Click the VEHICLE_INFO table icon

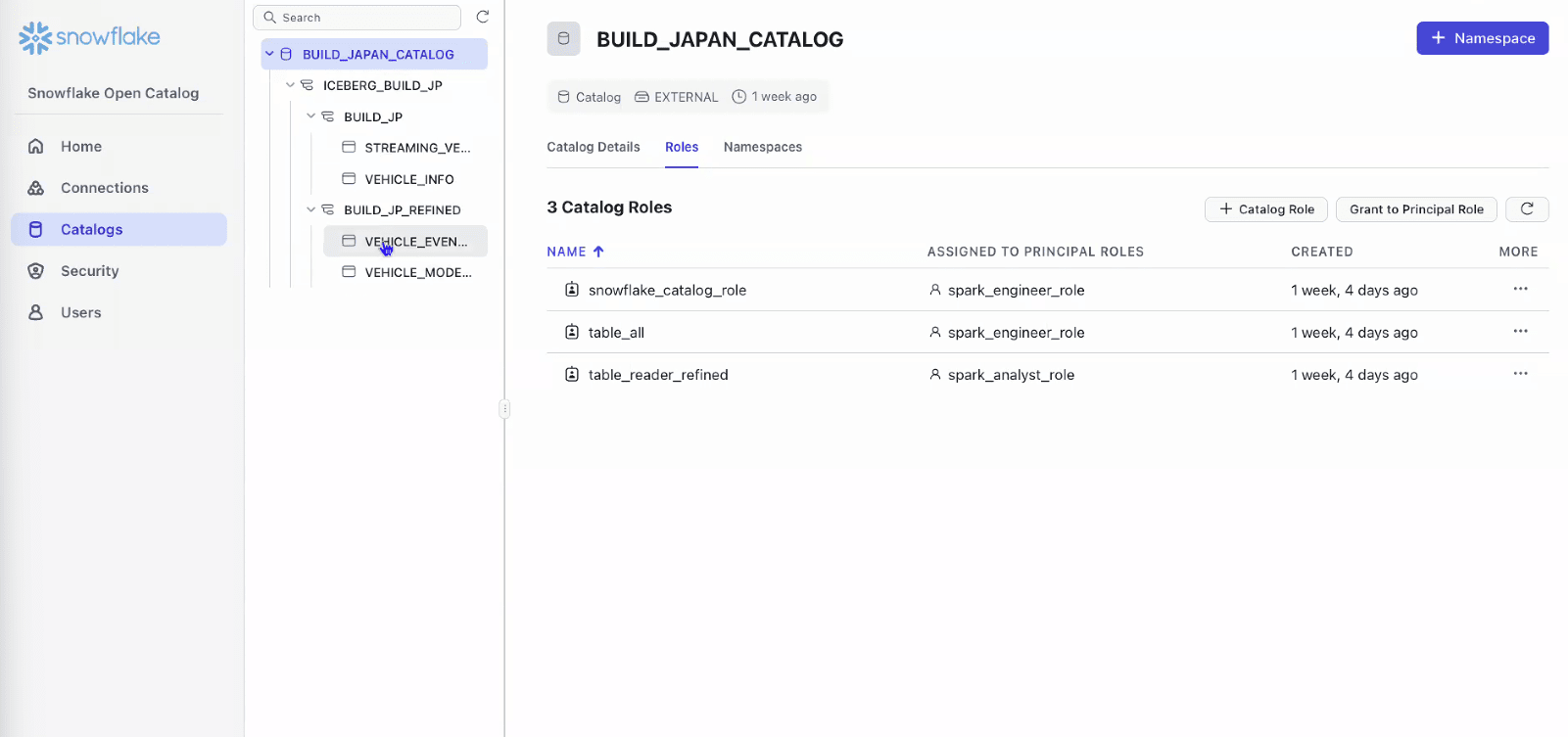(349, 178)
